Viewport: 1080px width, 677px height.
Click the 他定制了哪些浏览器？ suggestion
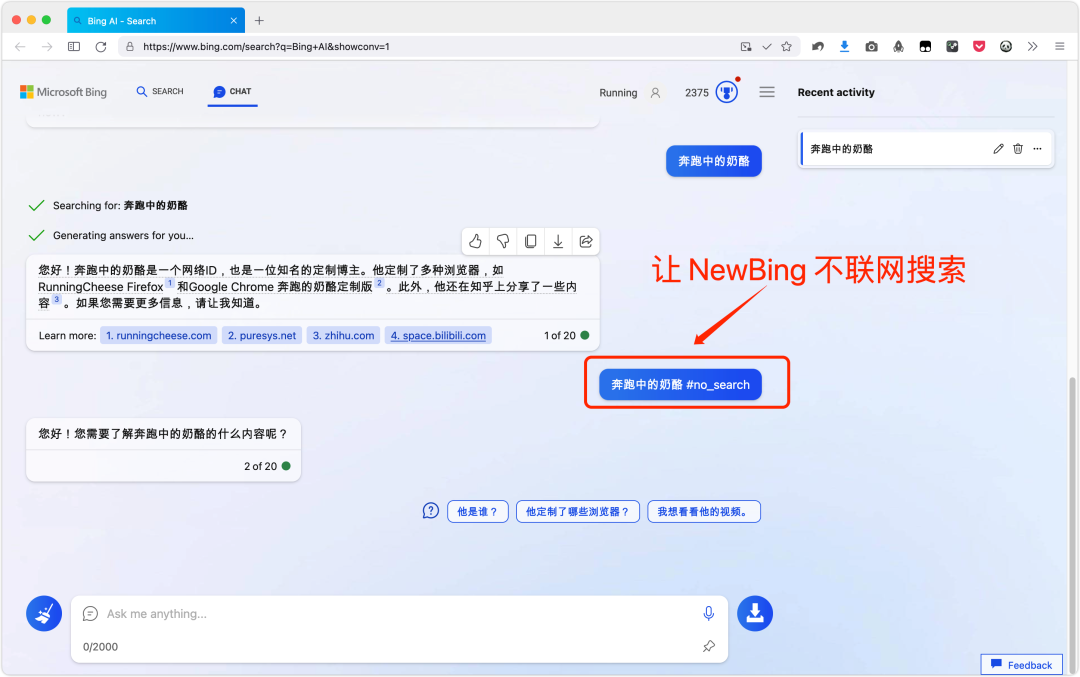point(577,512)
